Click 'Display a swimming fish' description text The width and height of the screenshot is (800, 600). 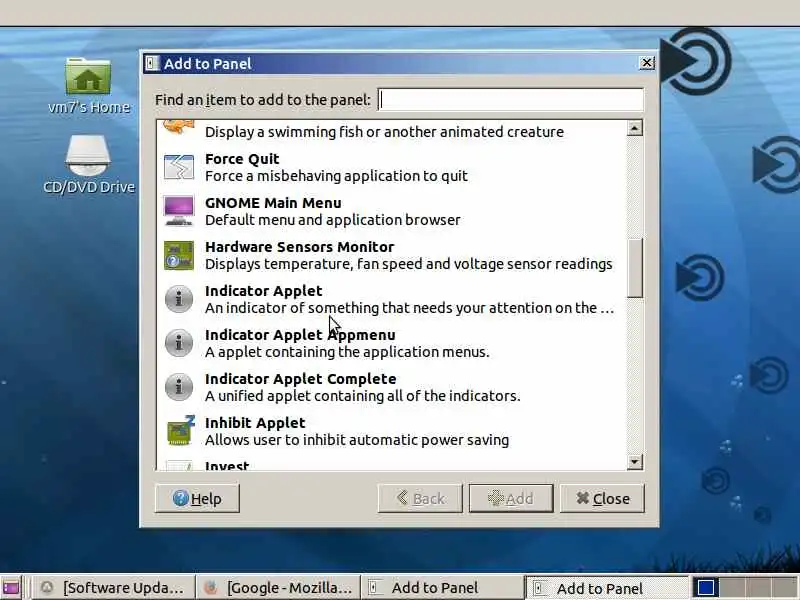coord(384,132)
